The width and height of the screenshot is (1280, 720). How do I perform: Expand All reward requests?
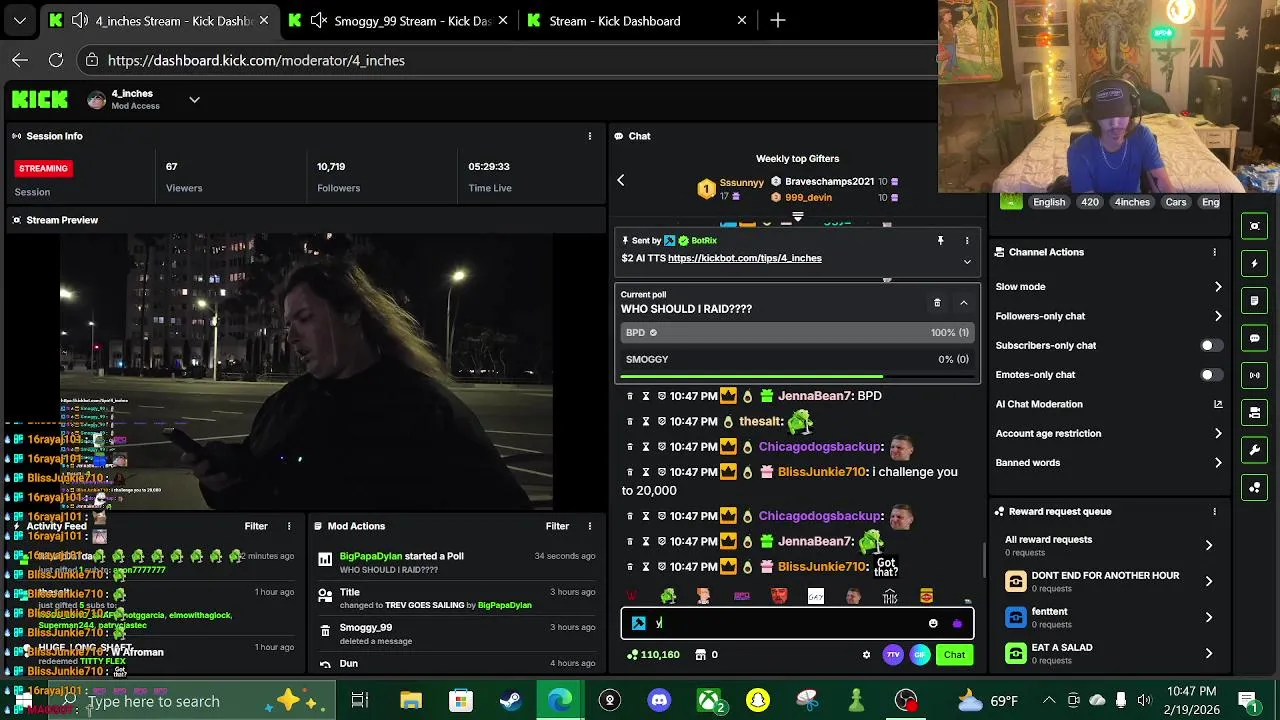point(1209,545)
